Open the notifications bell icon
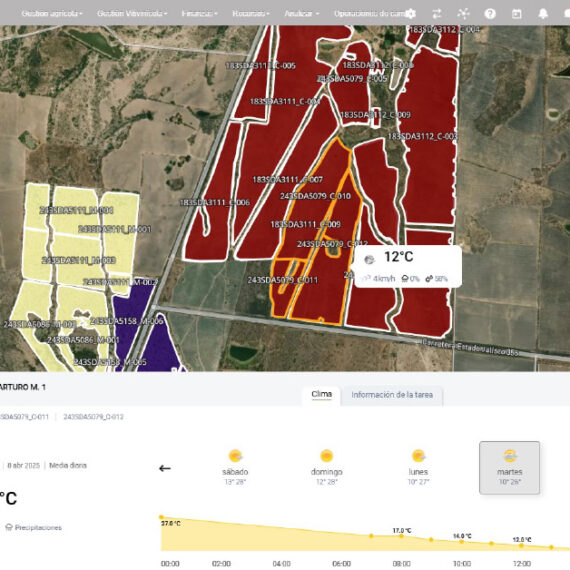The height and width of the screenshot is (570, 570). coord(543,14)
